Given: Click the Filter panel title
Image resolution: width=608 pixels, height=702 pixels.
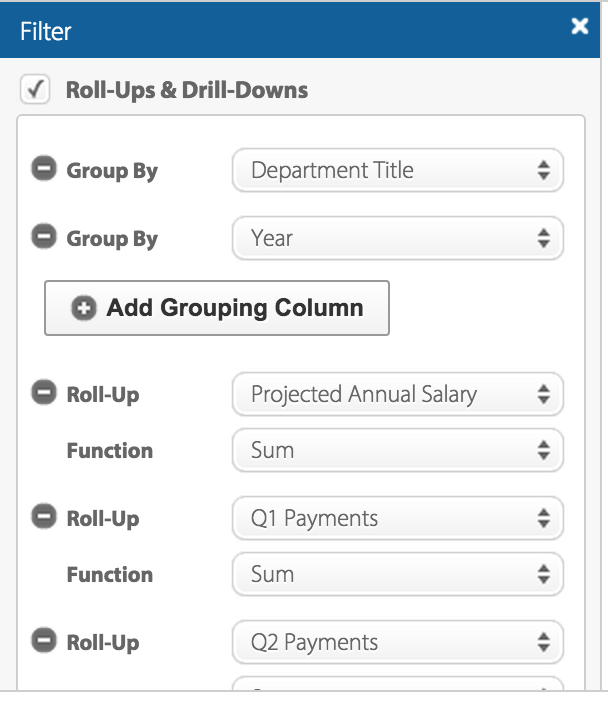Looking at the screenshot, I should tap(46, 31).
